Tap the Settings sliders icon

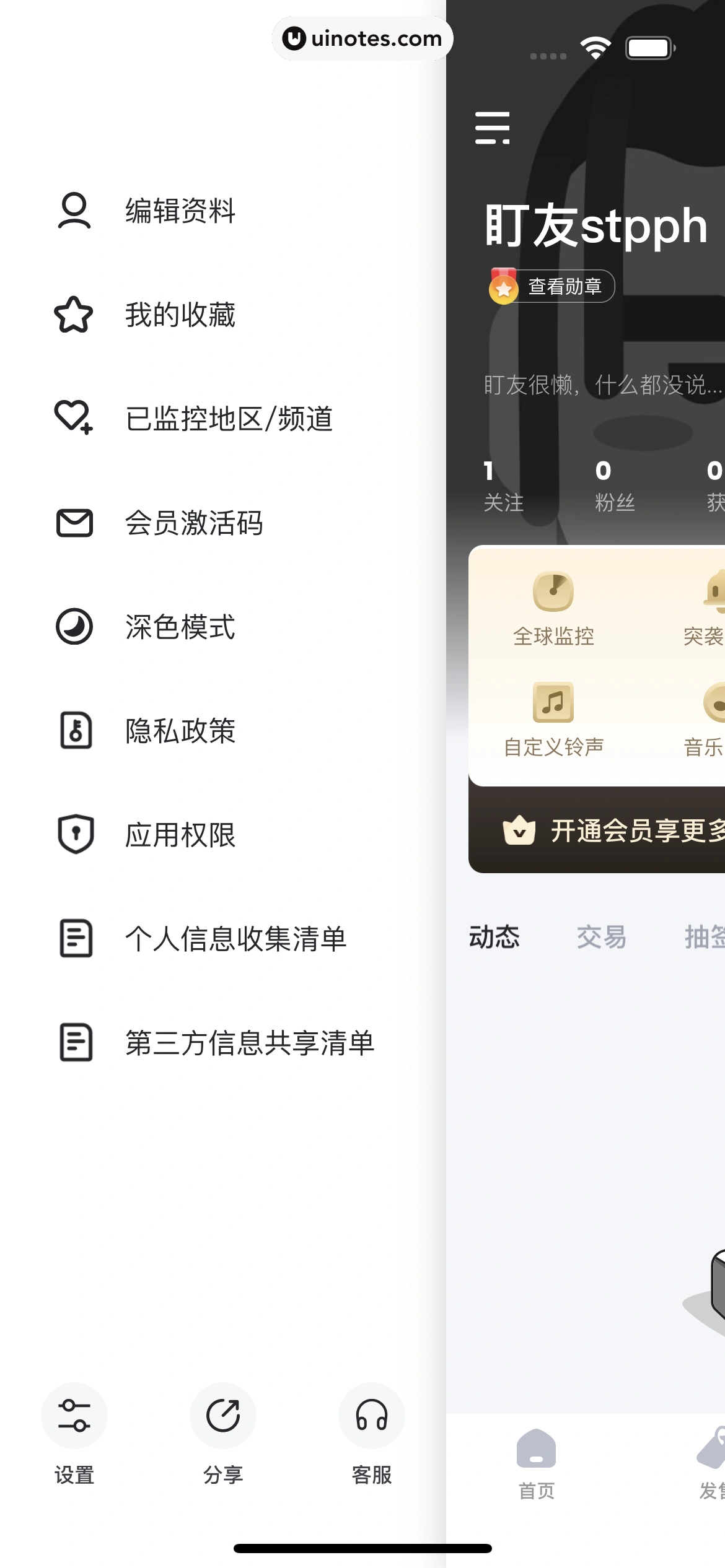[x=74, y=1416]
